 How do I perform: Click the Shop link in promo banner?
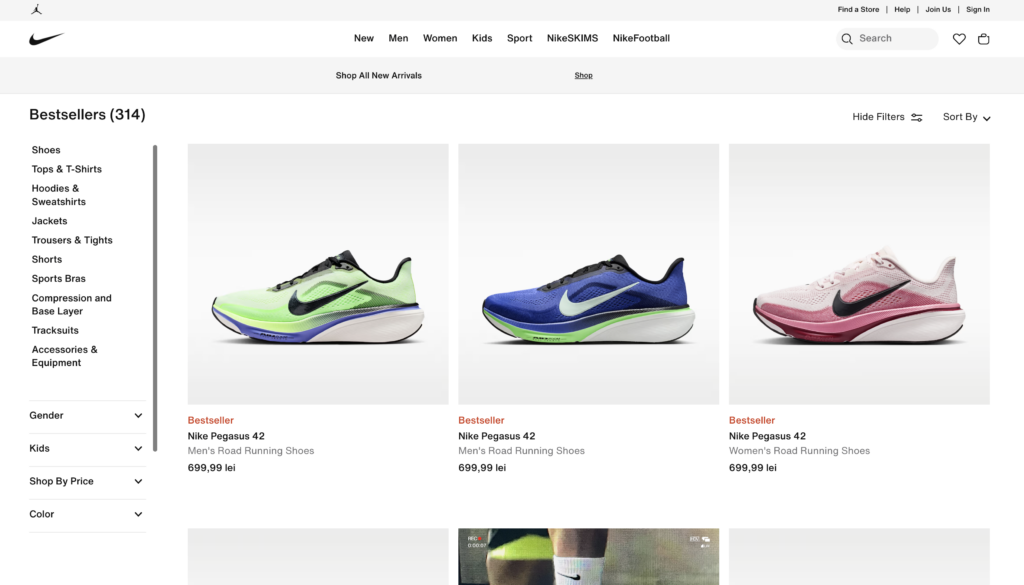coord(584,75)
